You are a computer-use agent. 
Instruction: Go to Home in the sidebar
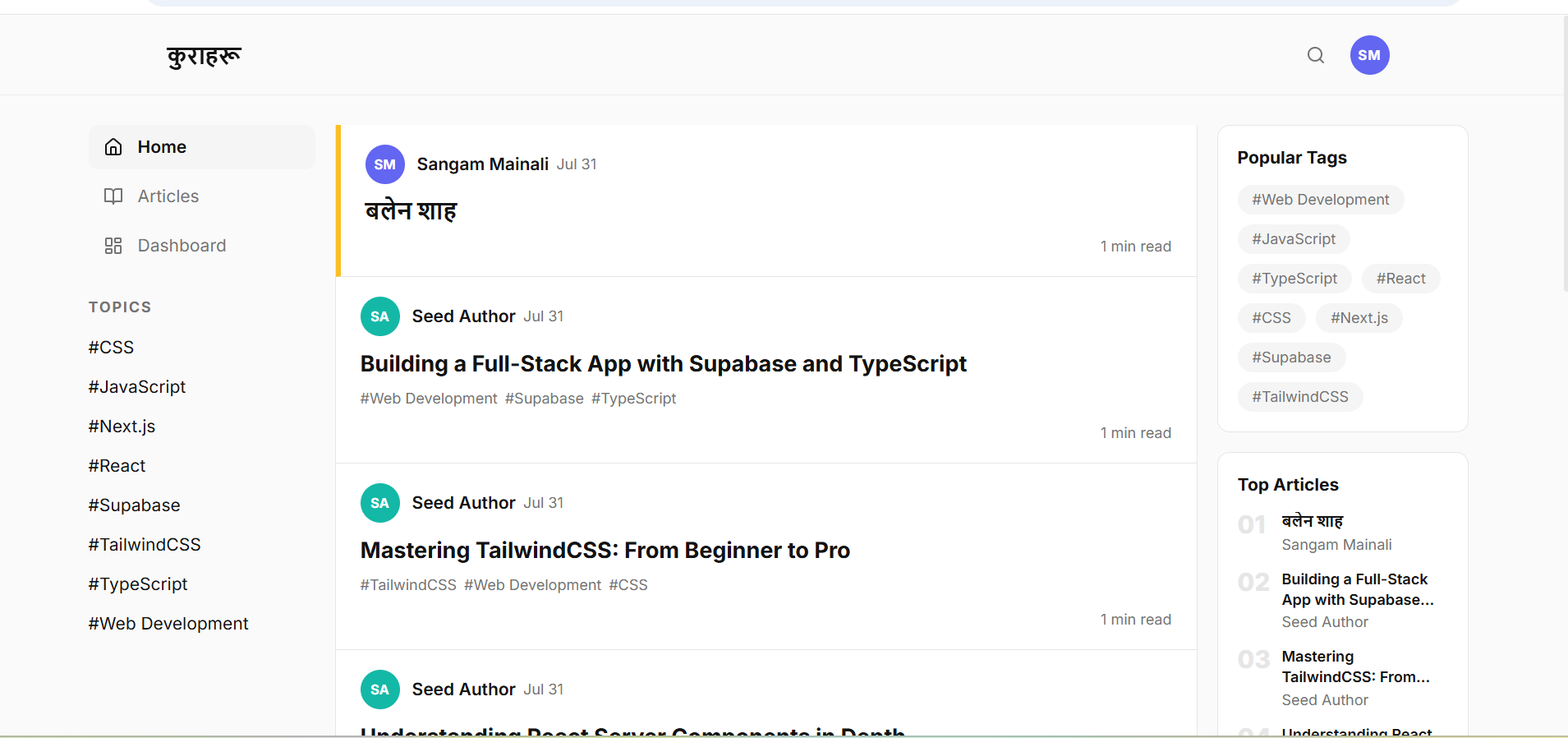tap(202, 147)
